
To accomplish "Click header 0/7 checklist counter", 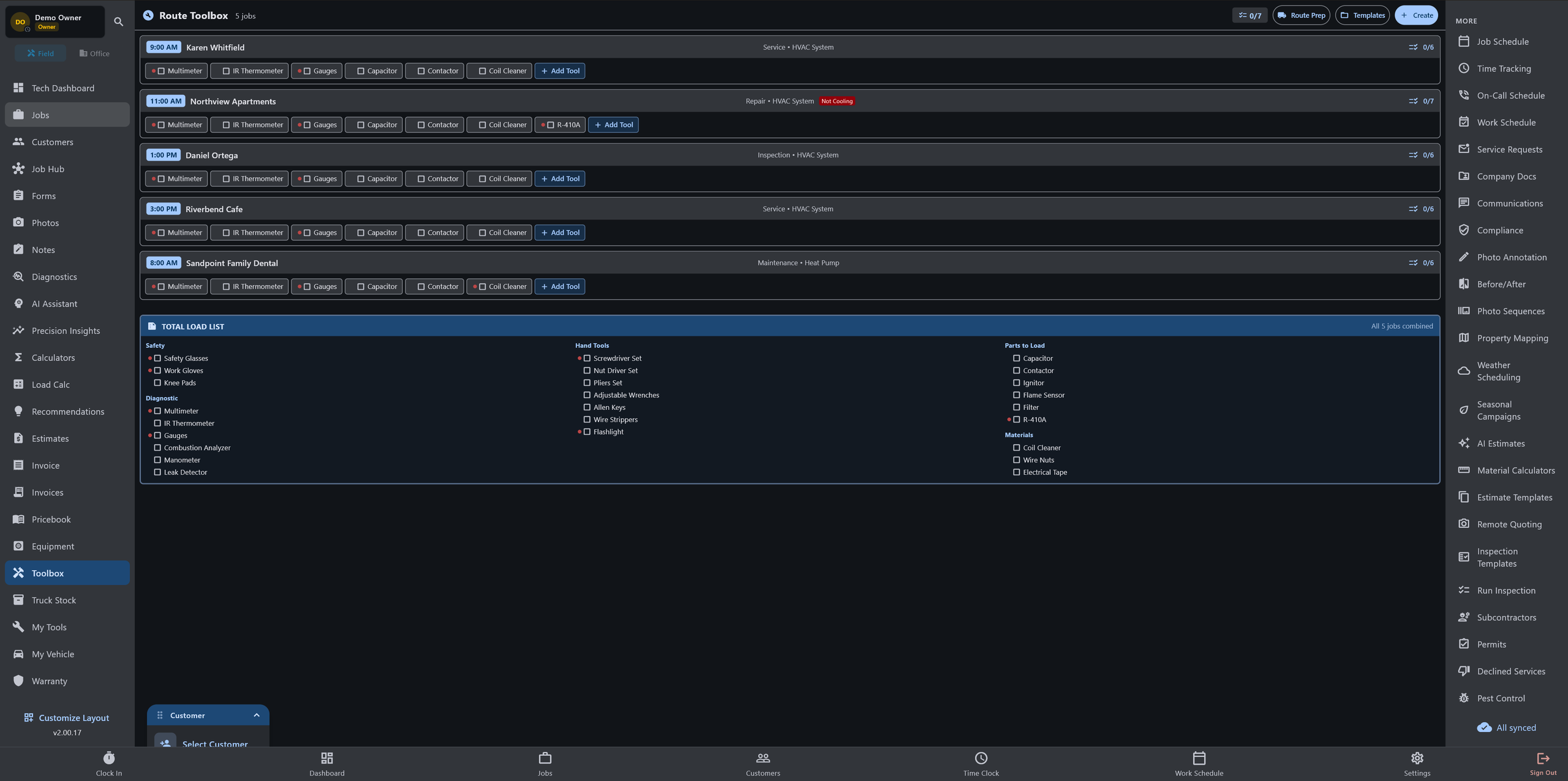I will [1249, 15].
